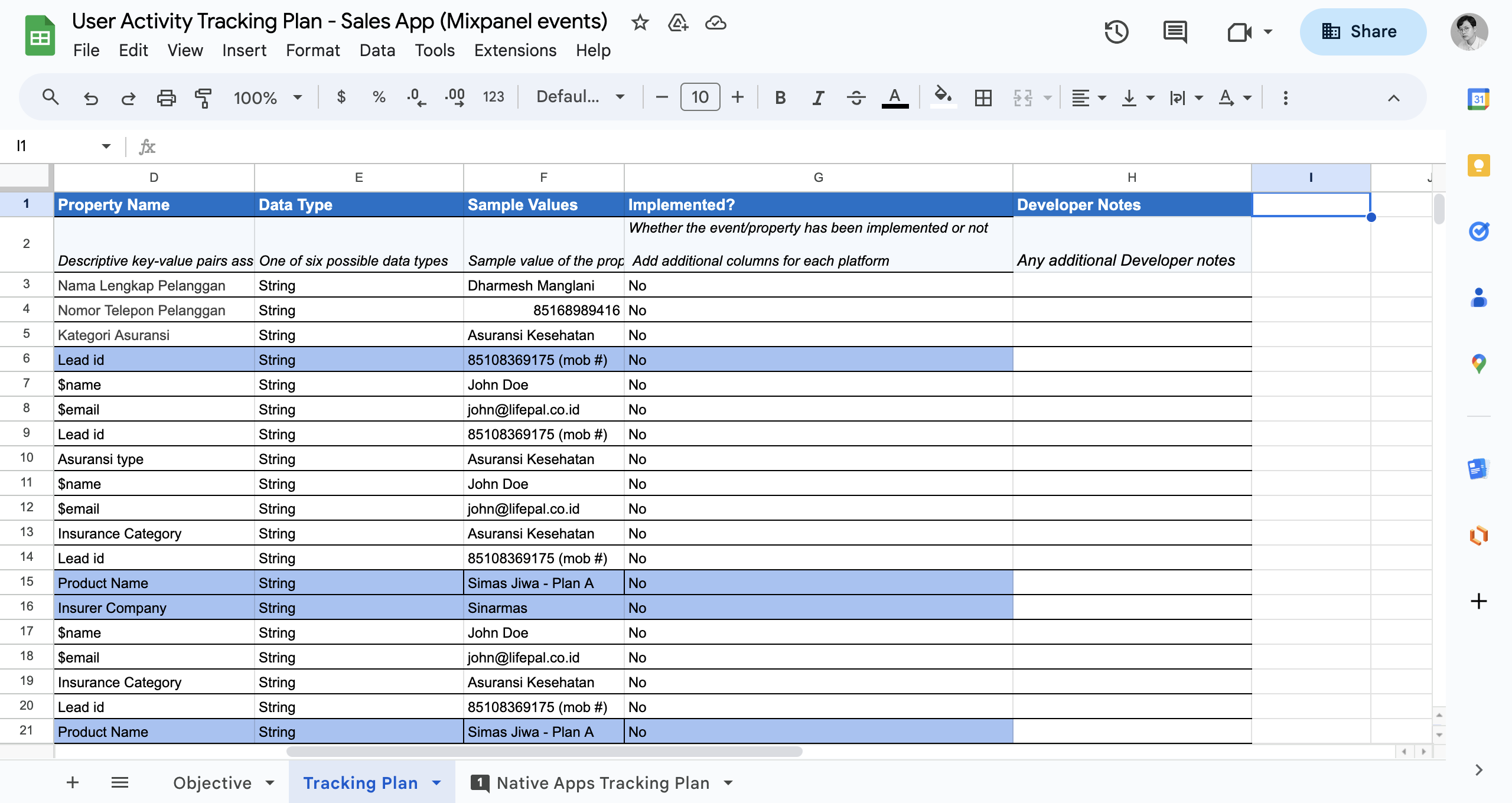Open the font family dropdown

(x=580, y=97)
